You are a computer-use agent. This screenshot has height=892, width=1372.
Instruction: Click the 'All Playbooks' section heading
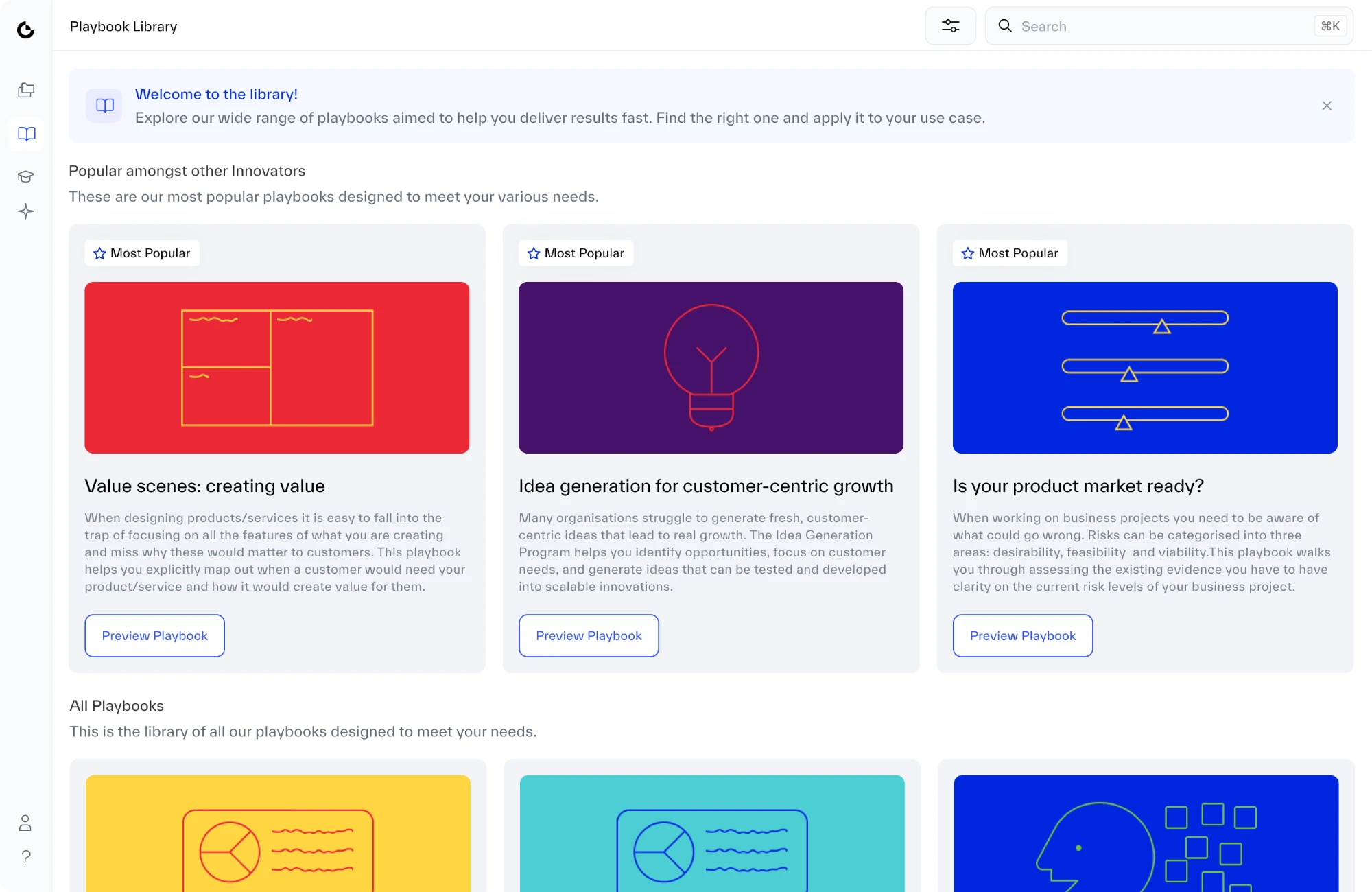(117, 705)
